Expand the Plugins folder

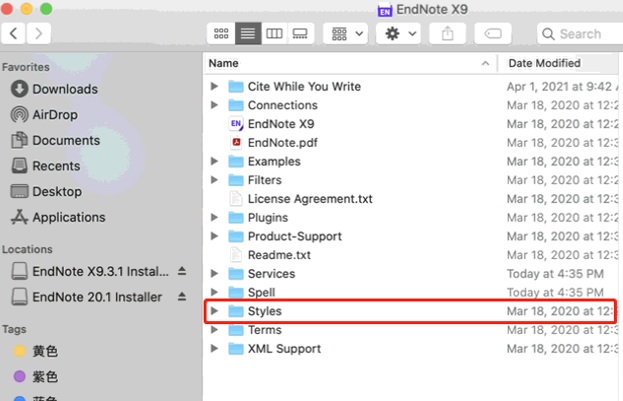tap(214, 217)
